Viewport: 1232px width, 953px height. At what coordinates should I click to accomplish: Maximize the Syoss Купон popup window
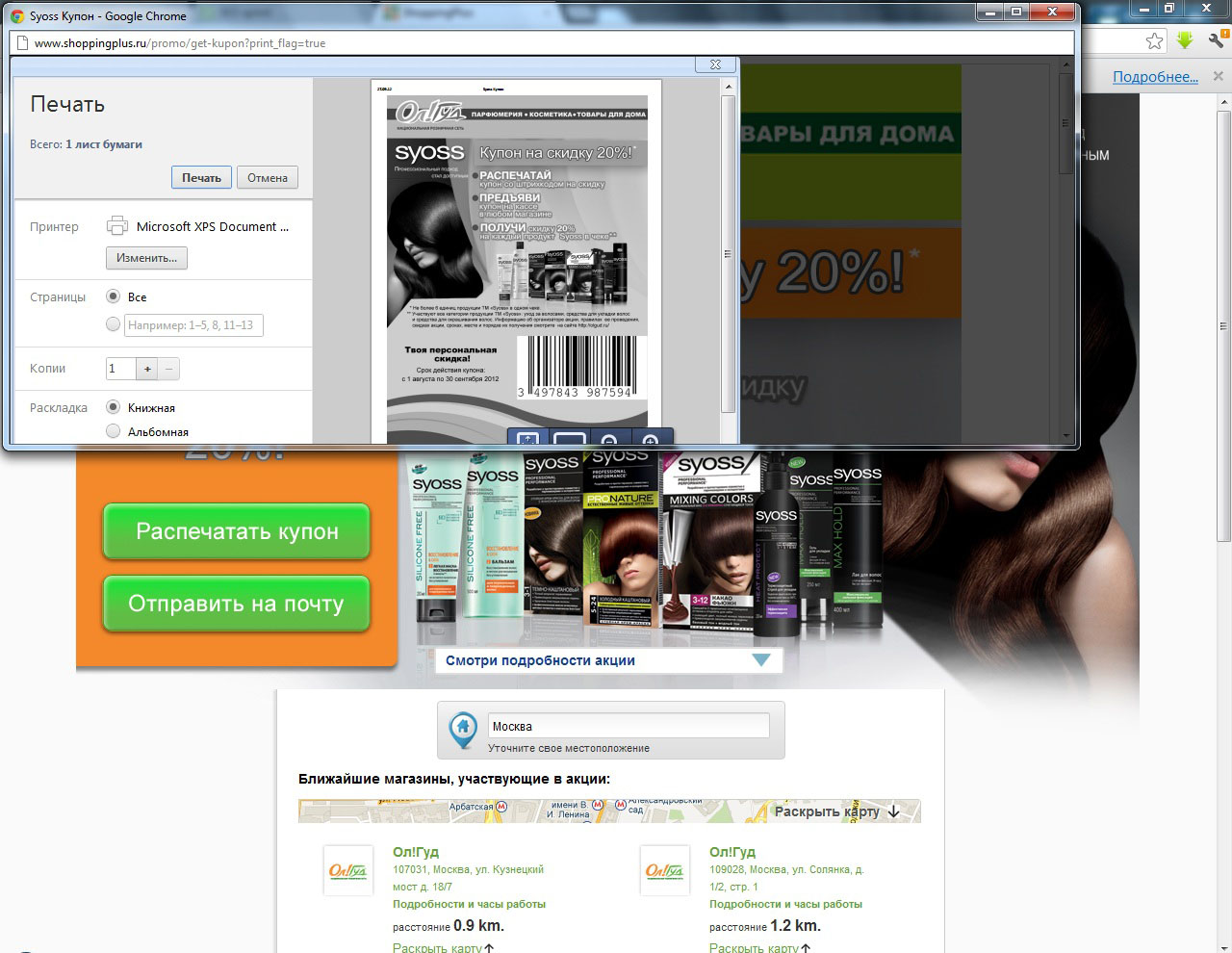coord(1015,12)
